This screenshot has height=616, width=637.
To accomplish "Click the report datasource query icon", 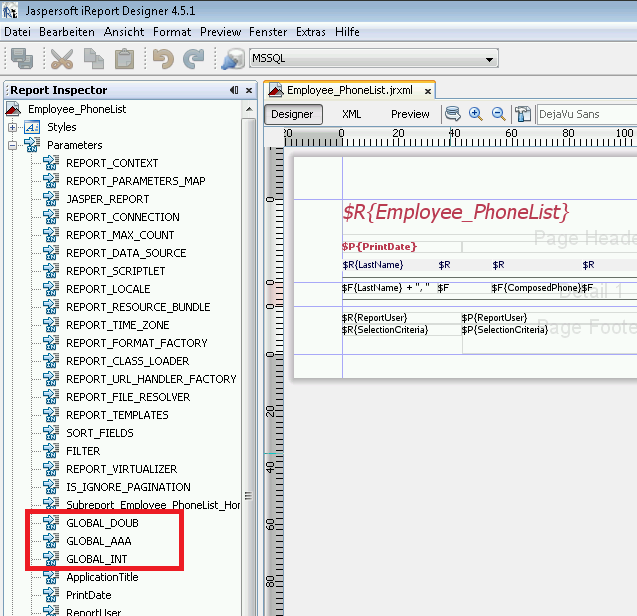I will coord(453,114).
